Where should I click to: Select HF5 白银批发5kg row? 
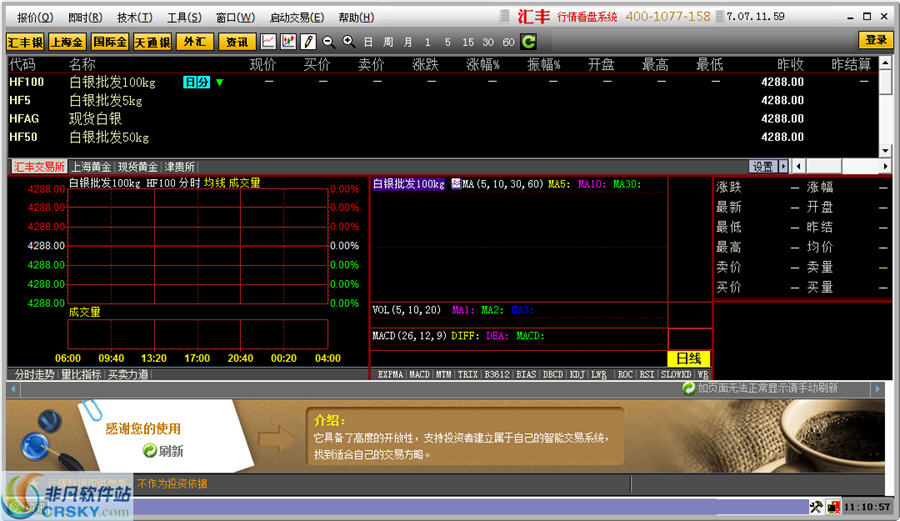pyautogui.click(x=442, y=100)
